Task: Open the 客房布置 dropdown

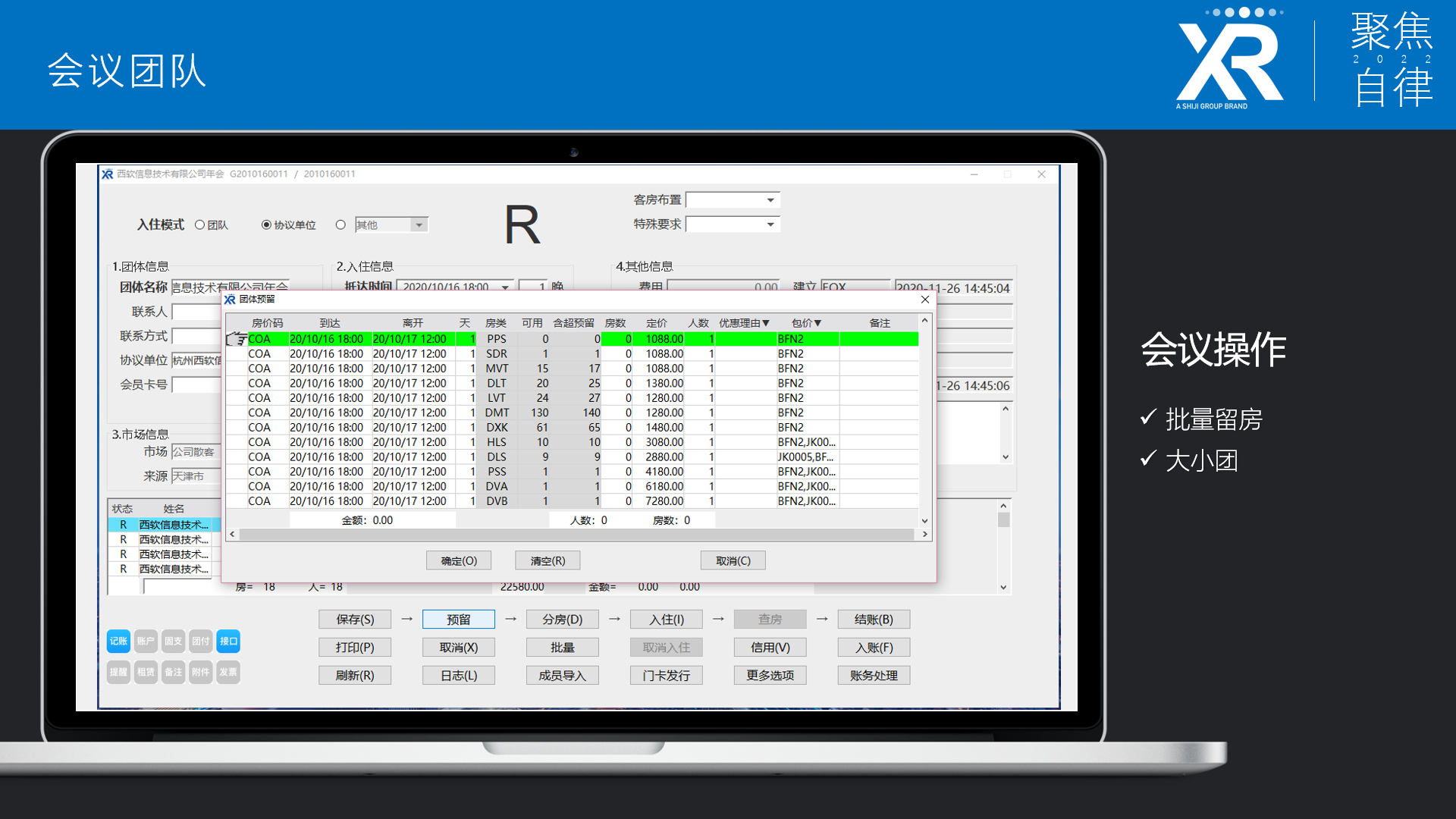Action: point(770,200)
